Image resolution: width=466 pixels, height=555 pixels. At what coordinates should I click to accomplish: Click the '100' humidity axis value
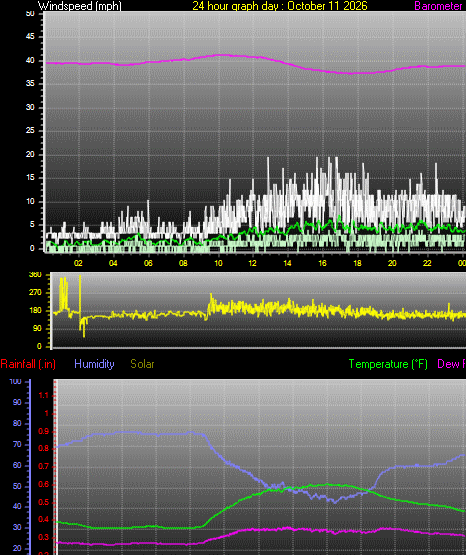16,382
